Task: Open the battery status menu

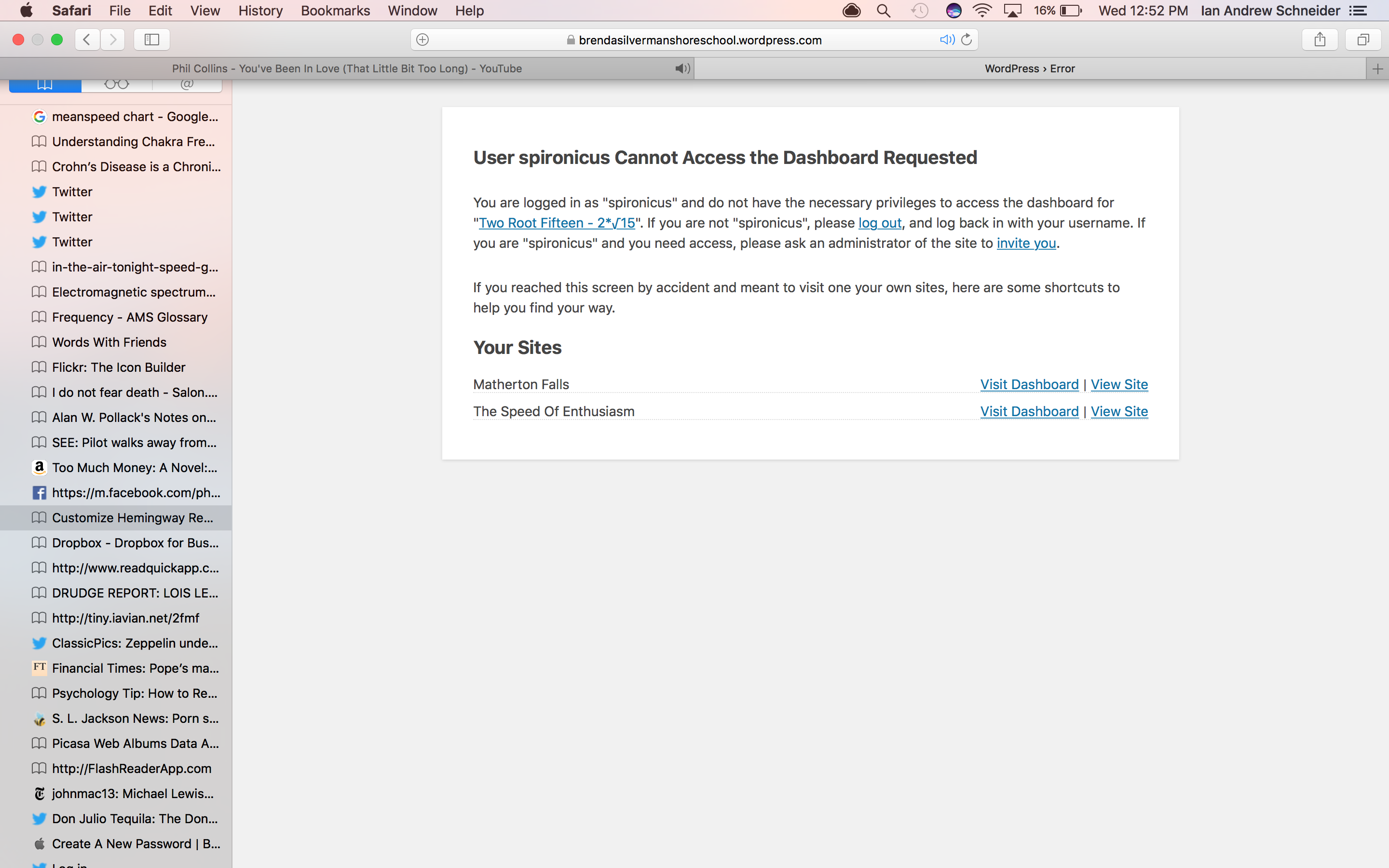Action: 1071,11
